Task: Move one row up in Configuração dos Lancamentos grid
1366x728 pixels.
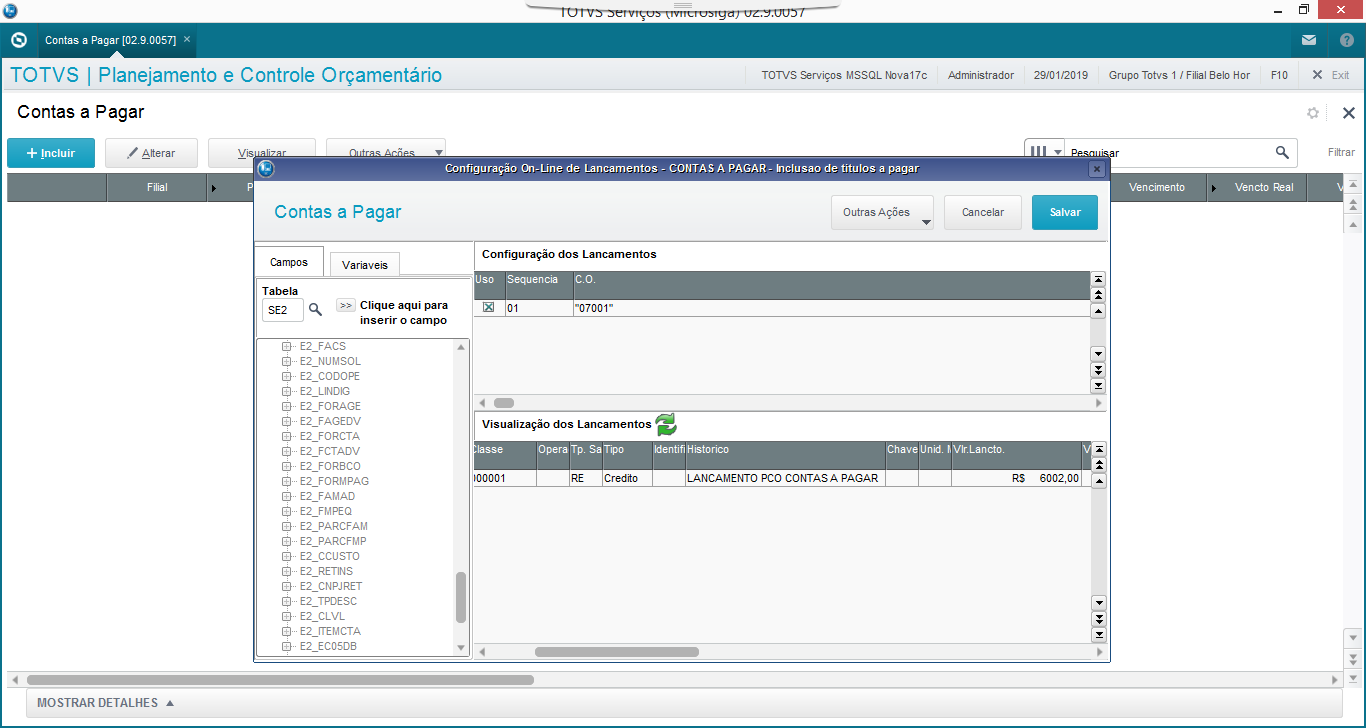Action: (1098, 310)
